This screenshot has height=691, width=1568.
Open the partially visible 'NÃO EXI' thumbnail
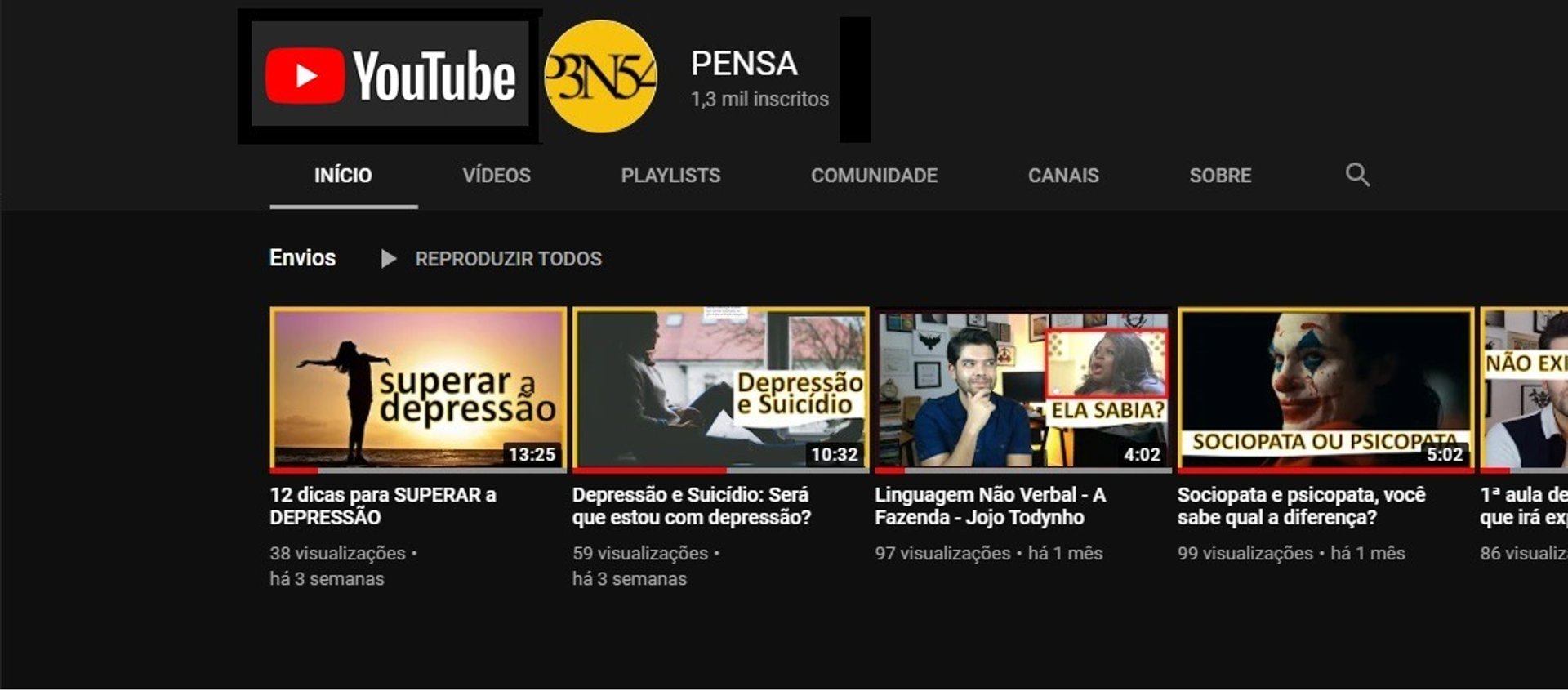(x=1524, y=390)
